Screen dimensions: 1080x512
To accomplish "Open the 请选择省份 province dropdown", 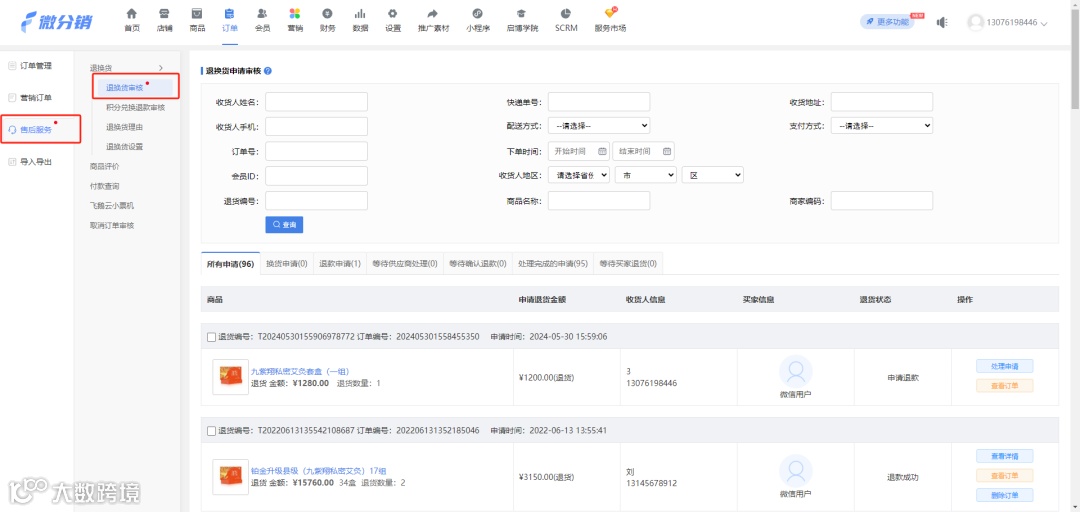I will click(579, 176).
